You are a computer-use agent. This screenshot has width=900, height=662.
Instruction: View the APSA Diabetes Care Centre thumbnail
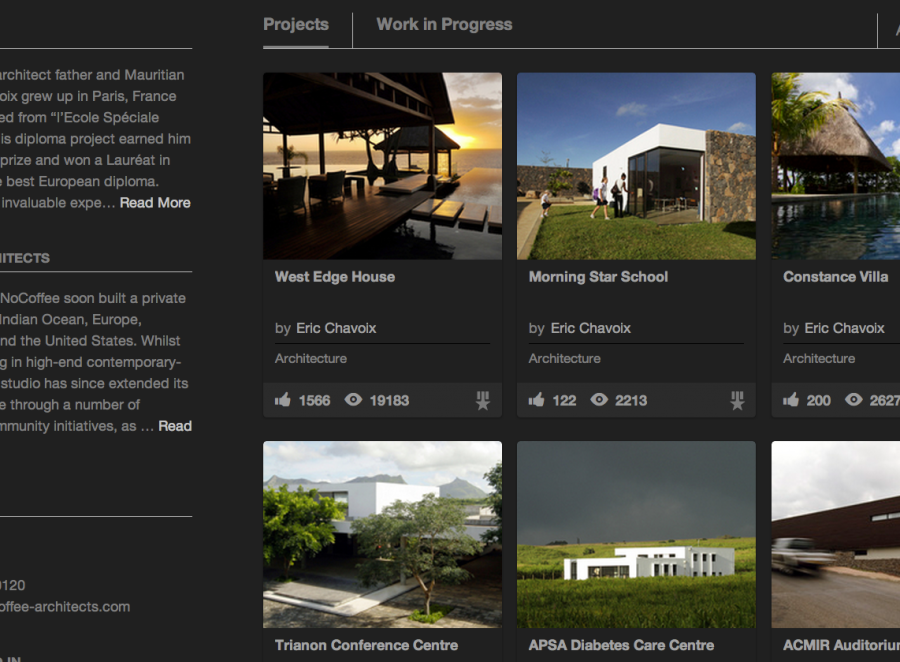(636, 535)
